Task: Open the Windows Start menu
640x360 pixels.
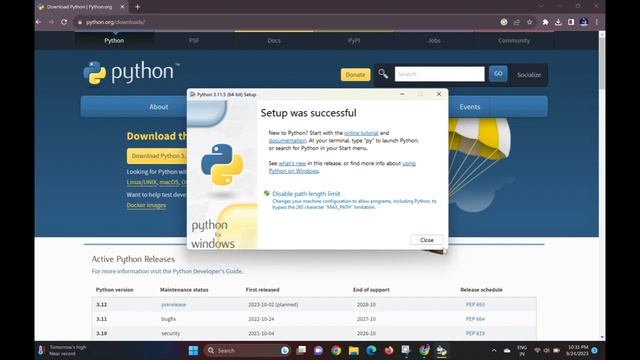Action: (x=193, y=350)
